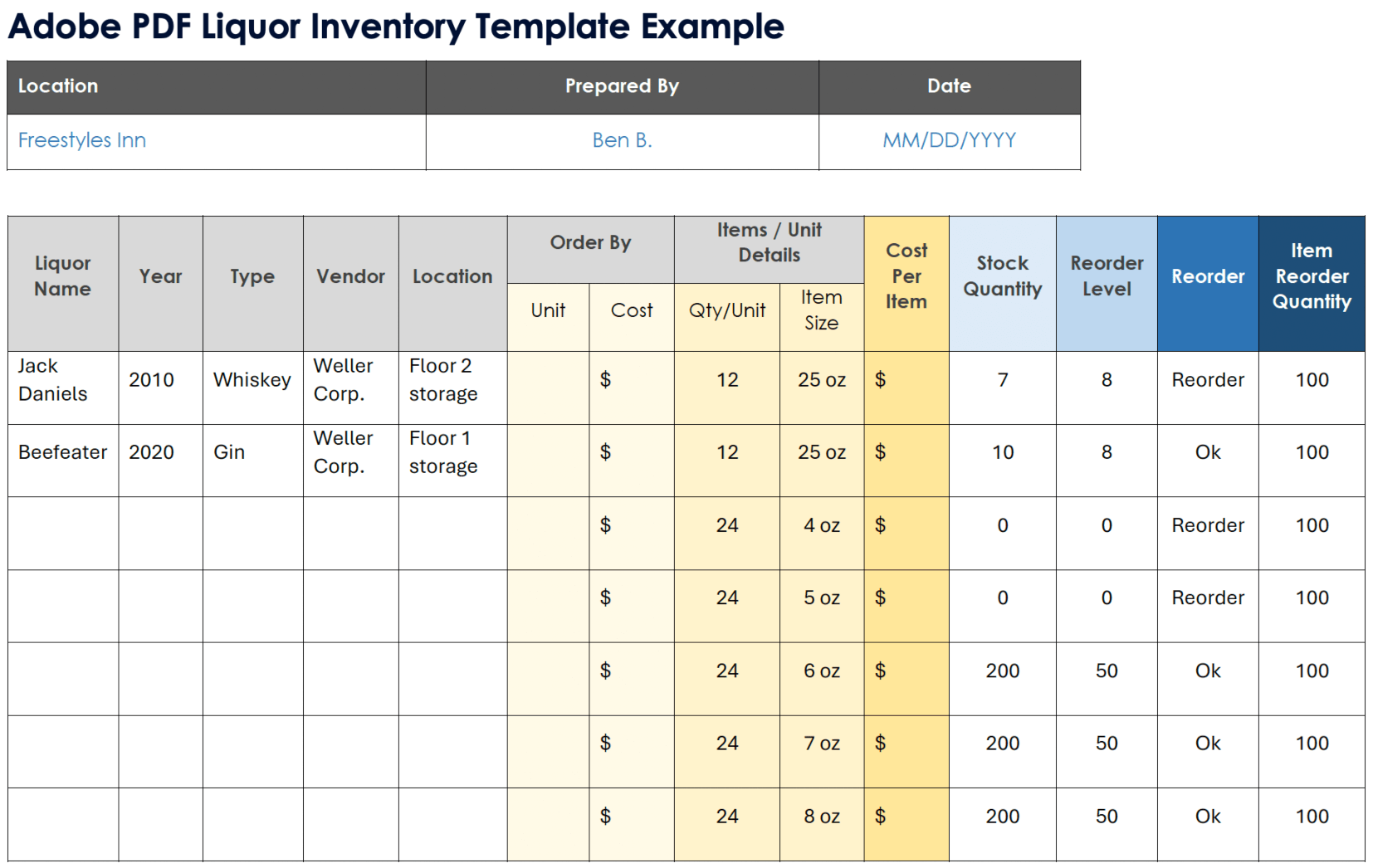This screenshot has height=868, width=1373.
Task: Click 'Reorder' status in the 4 oz row
Action: pos(1208,534)
